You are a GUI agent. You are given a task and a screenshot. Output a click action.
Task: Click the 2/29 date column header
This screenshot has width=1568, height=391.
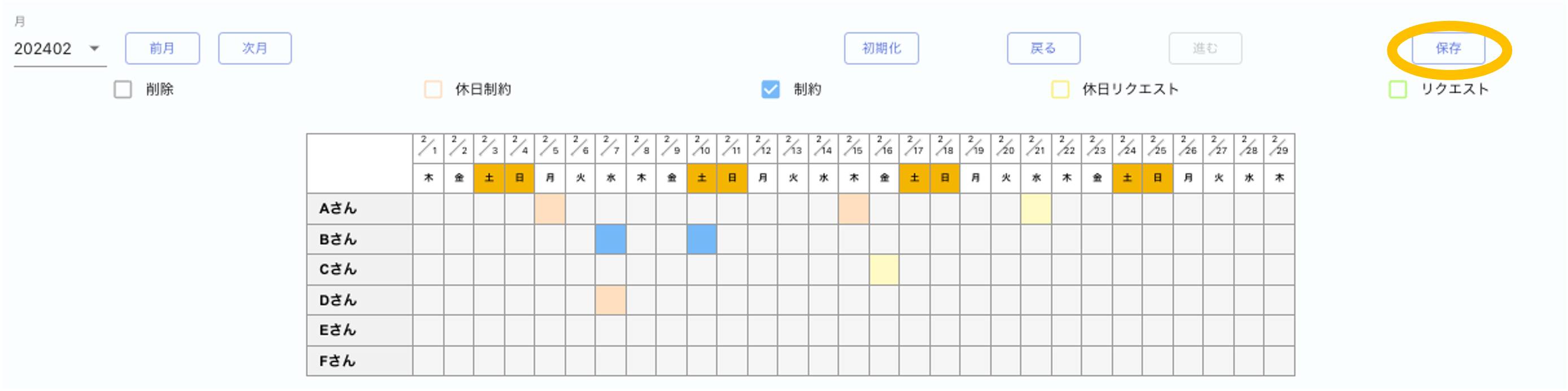1279,149
